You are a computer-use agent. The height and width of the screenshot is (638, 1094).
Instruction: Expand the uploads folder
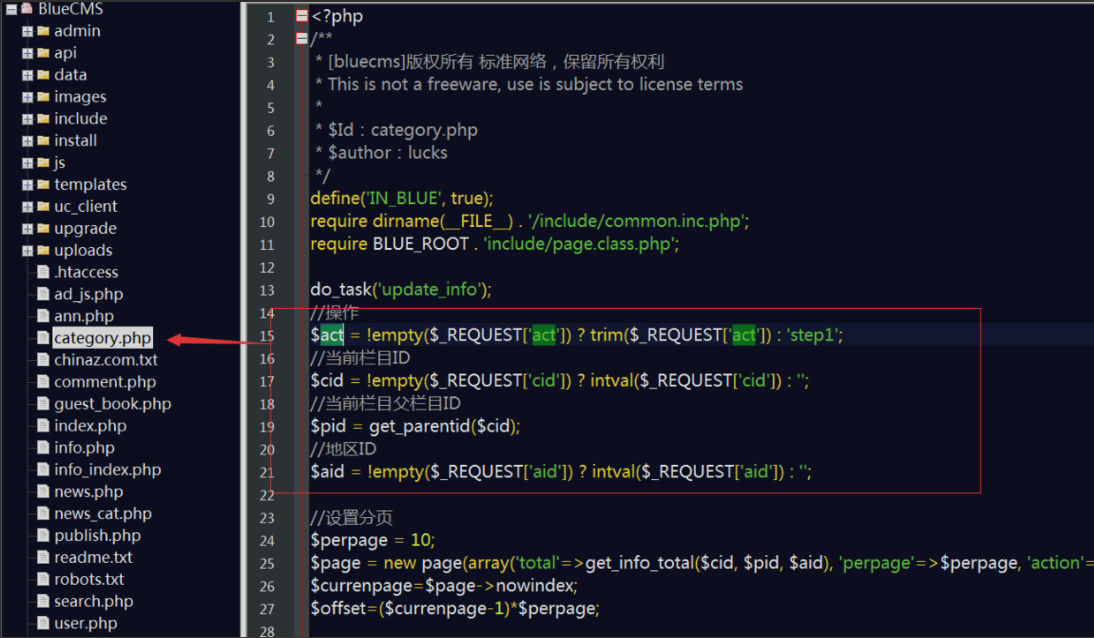[27, 251]
